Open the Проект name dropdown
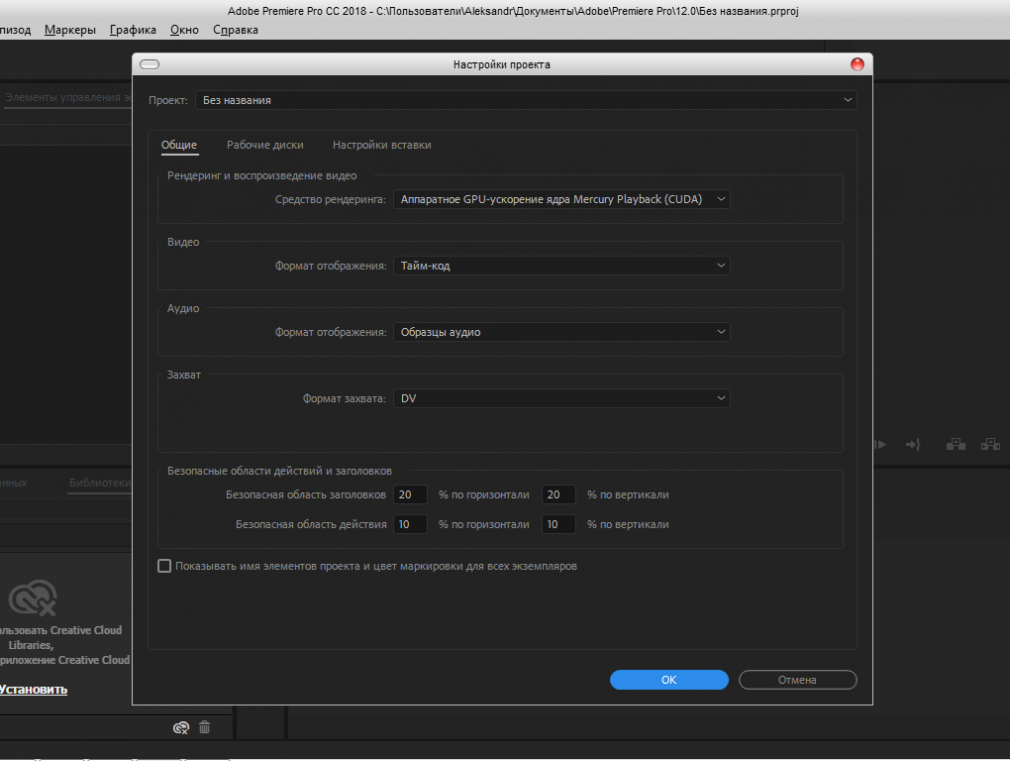Image resolution: width=1010 pixels, height=761 pixels. pos(526,100)
